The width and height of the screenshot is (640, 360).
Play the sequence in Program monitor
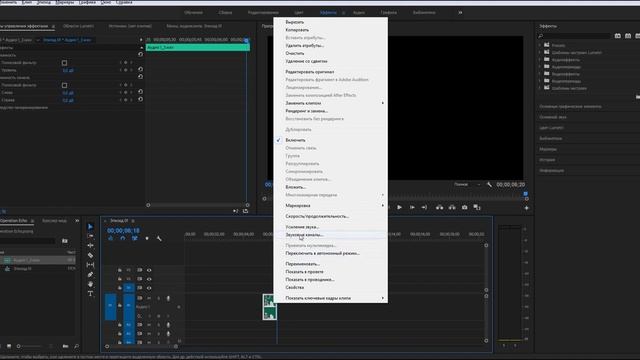[x=399, y=207]
